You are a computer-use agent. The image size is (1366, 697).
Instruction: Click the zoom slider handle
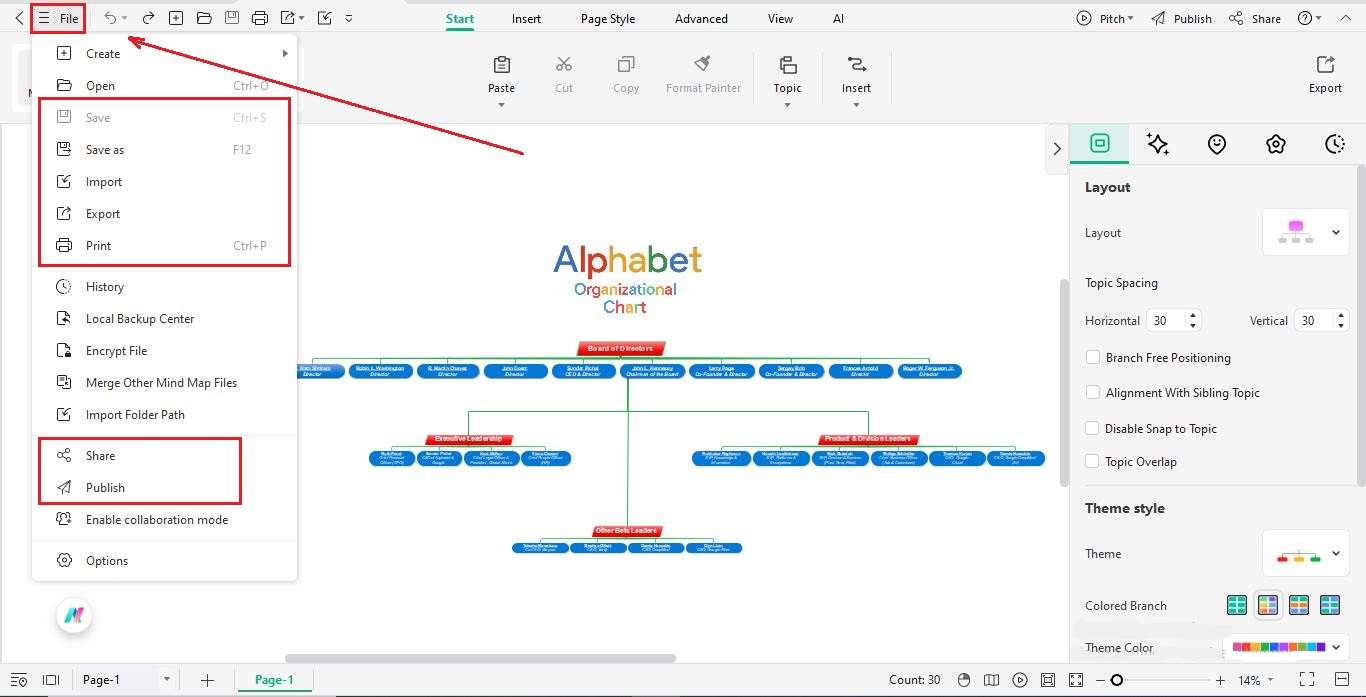(1116, 680)
